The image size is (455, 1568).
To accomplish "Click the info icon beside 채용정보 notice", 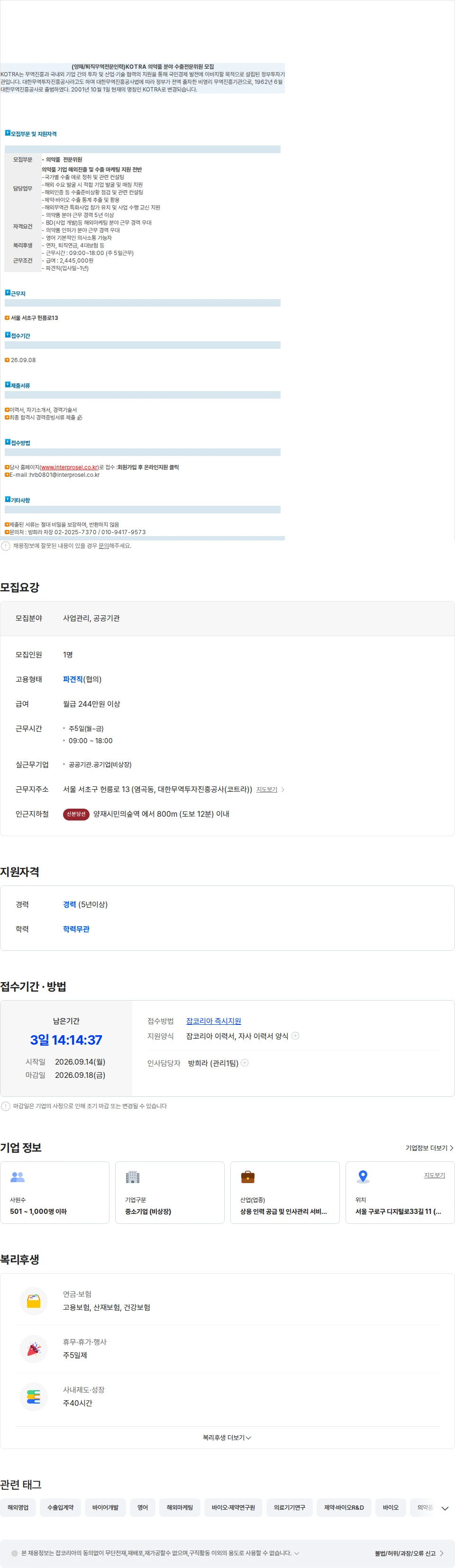I will click(x=6, y=546).
